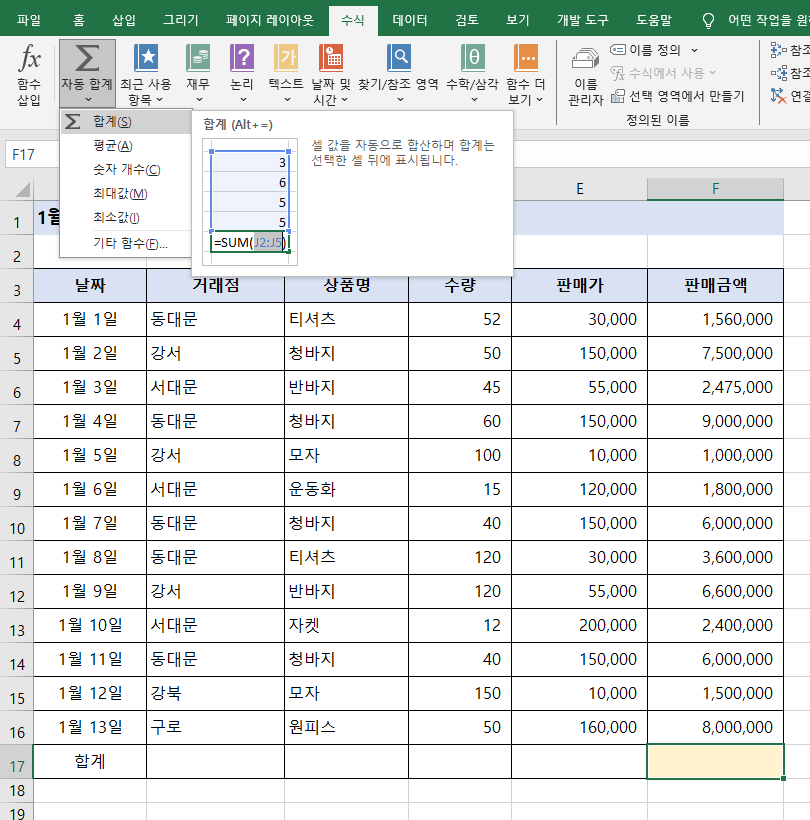This screenshot has height=820, width=810.
Task: Click the 판매가 header cell
Action: click(580, 286)
